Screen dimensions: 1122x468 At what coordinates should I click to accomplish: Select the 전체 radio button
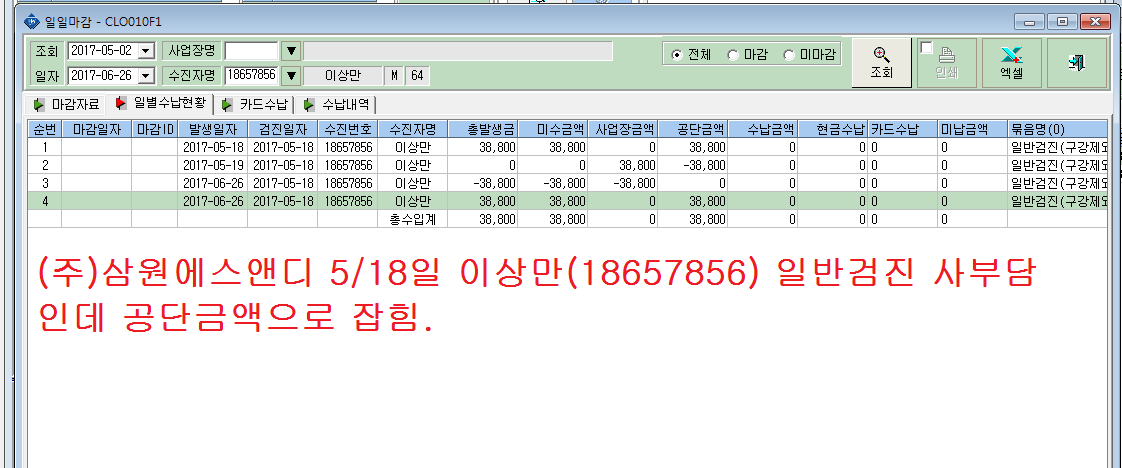tap(677, 55)
